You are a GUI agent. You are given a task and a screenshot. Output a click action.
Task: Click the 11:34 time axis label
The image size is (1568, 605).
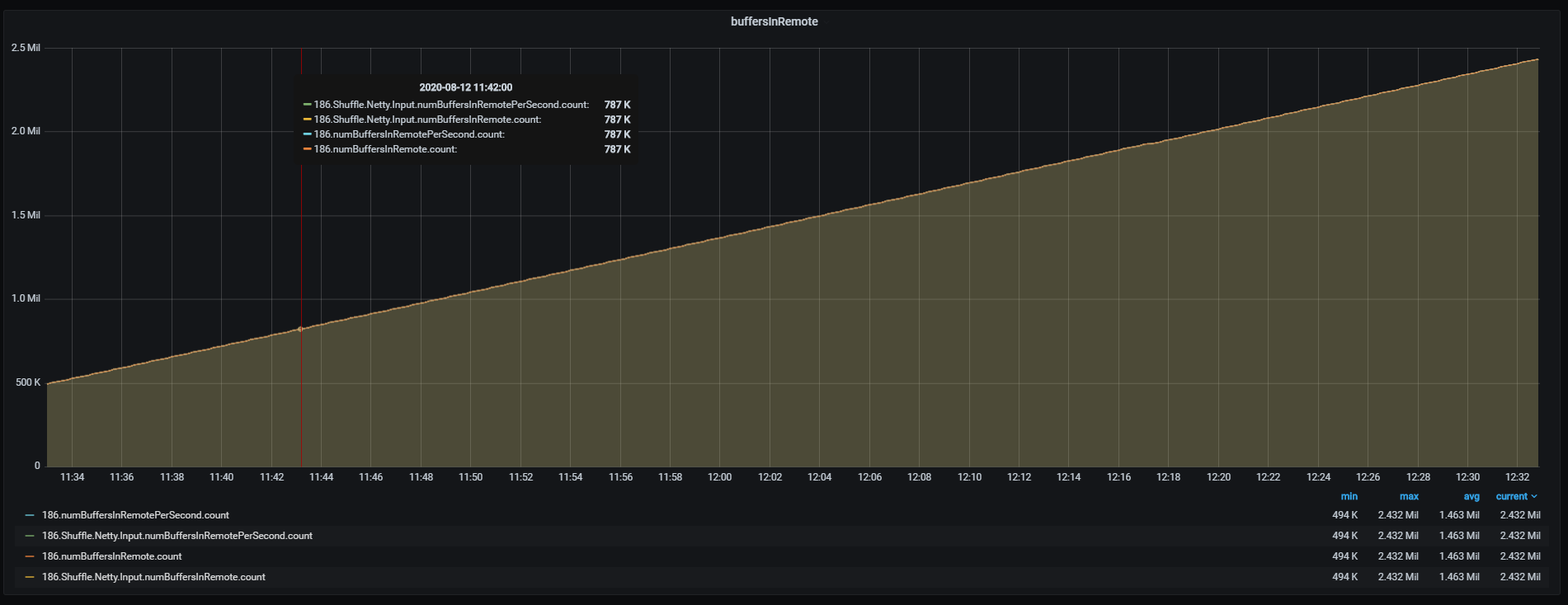(72, 477)
